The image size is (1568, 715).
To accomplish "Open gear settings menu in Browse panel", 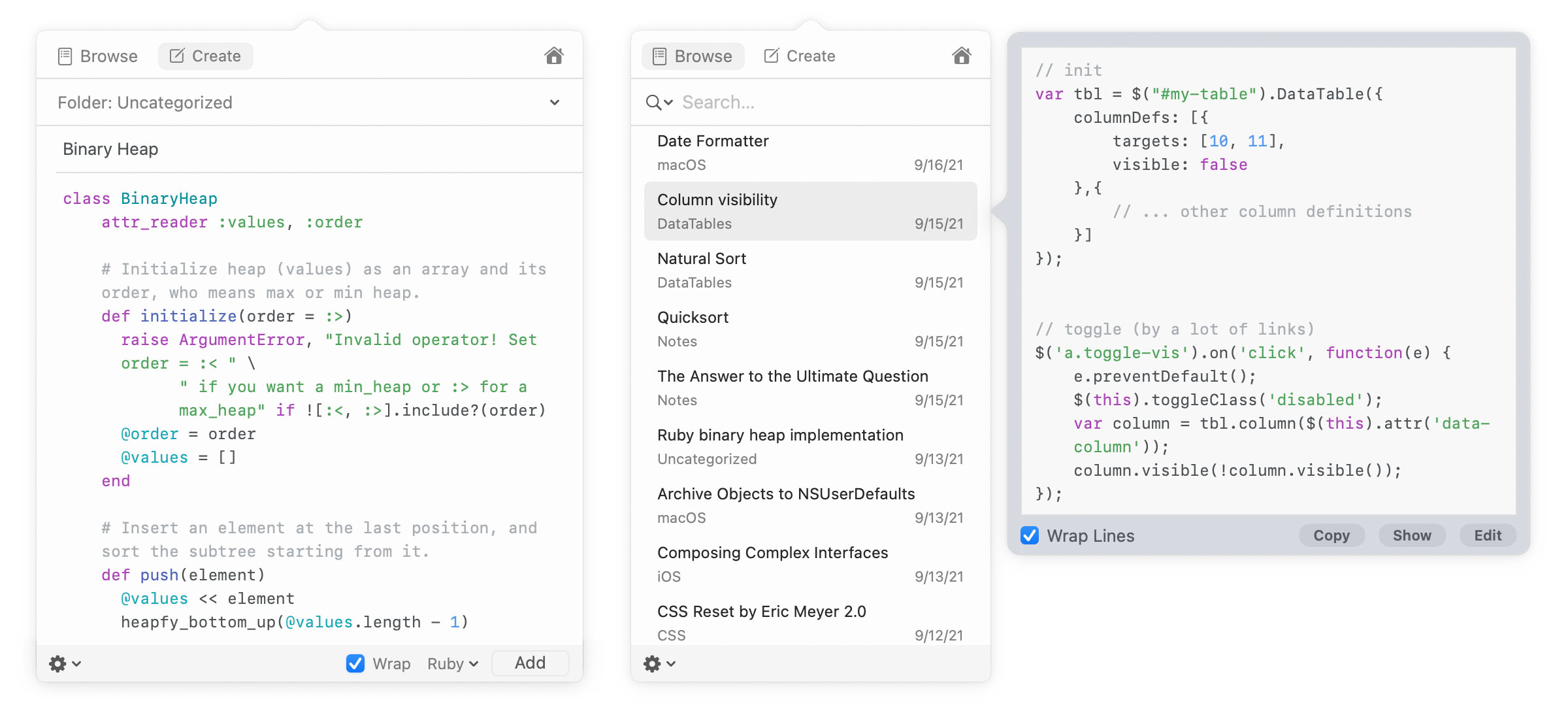I will pyautogui.click(x=659, y=664).
